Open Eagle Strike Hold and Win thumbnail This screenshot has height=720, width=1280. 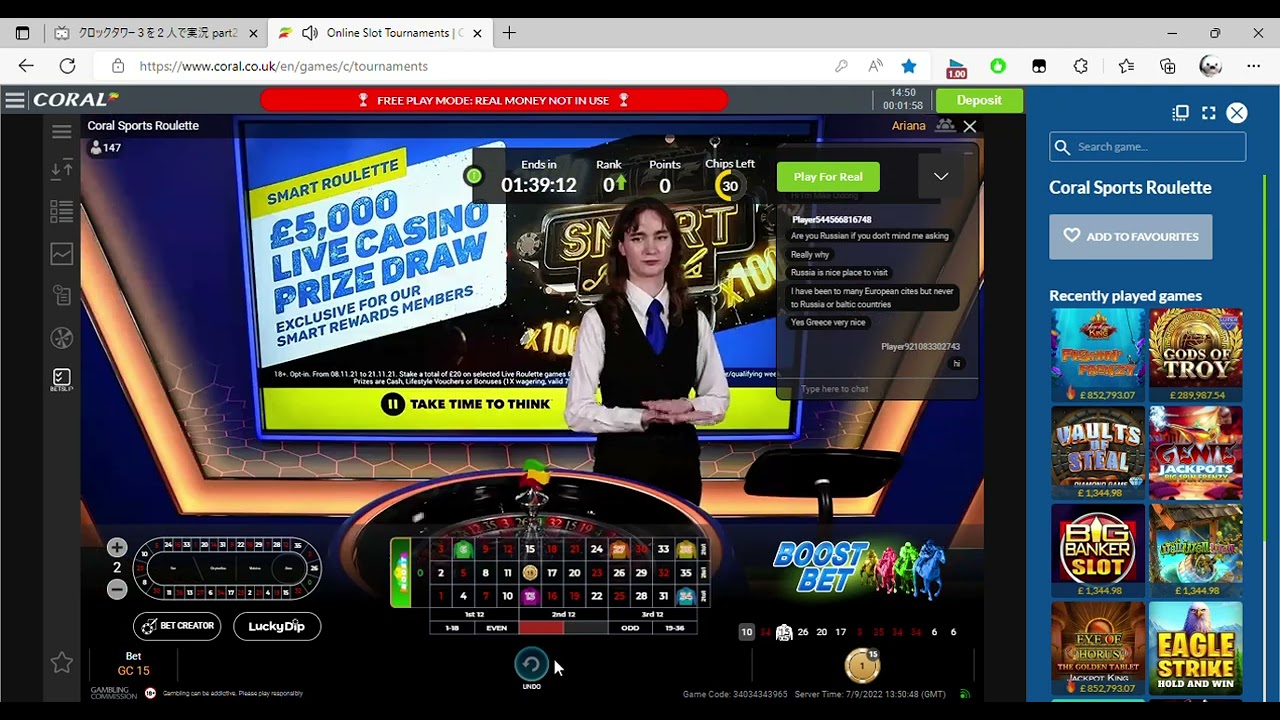(1196, 648)
